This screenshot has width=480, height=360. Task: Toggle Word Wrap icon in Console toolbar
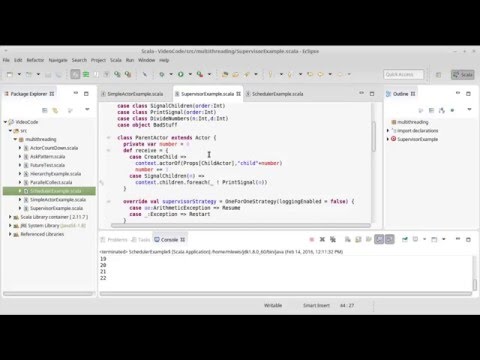tap(369, 239)
